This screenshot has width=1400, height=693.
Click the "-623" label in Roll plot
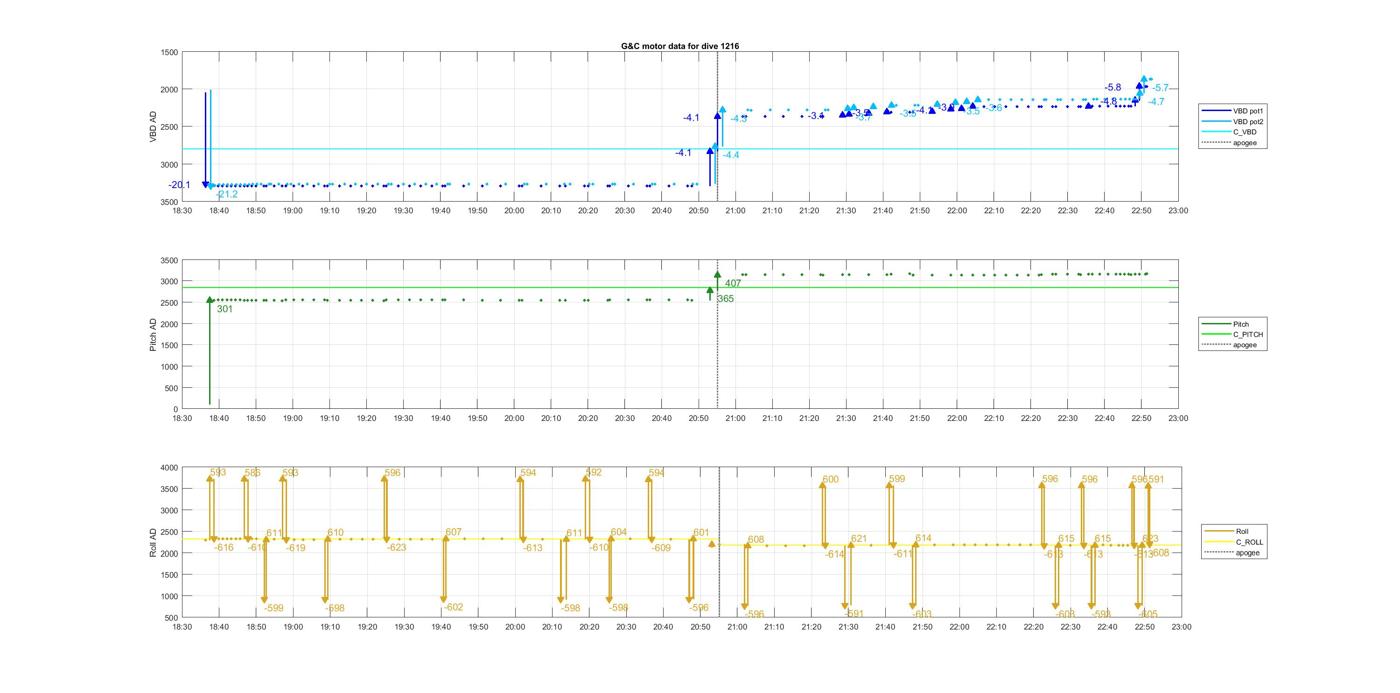pyautogui.click(x=397, y=548)
